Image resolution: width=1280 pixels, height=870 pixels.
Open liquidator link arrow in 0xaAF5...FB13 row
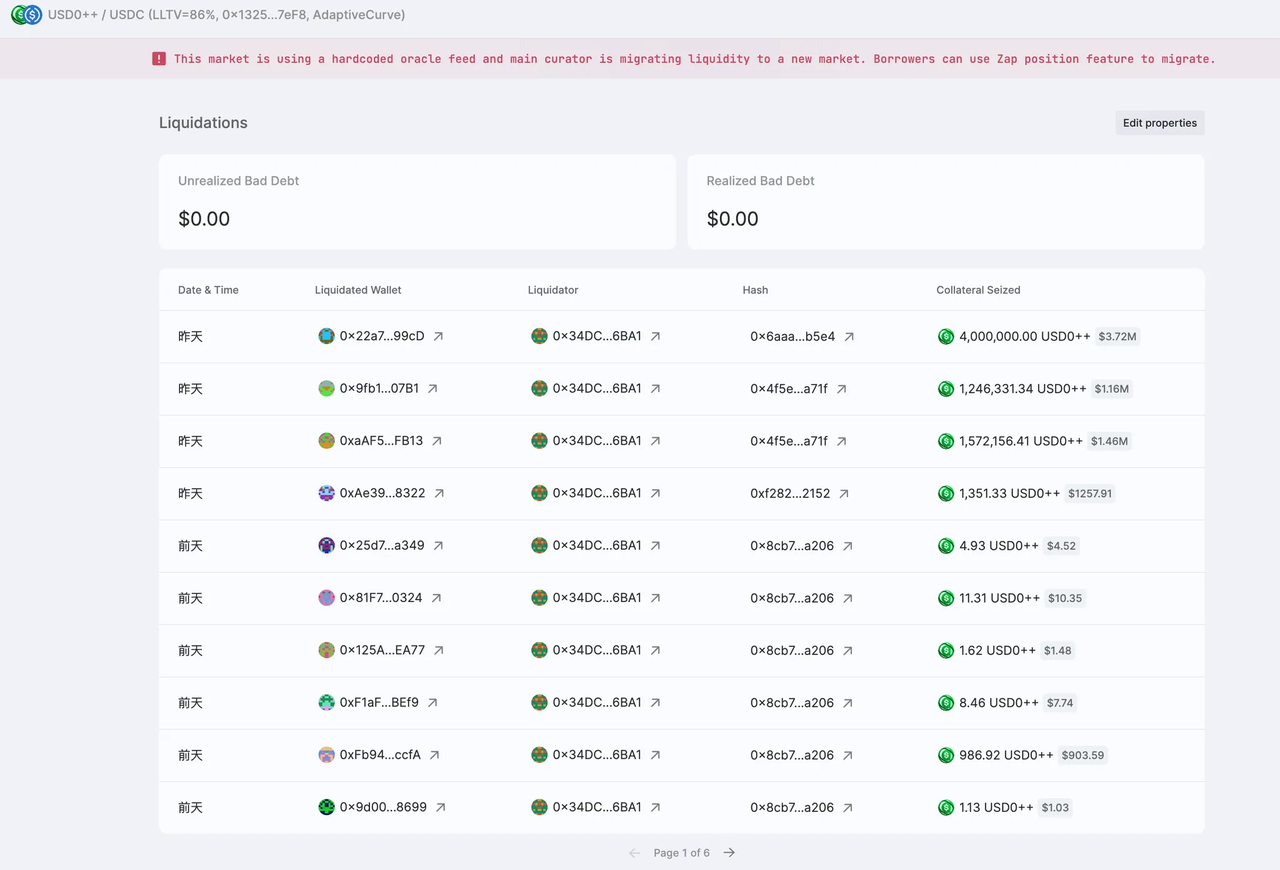656,441
